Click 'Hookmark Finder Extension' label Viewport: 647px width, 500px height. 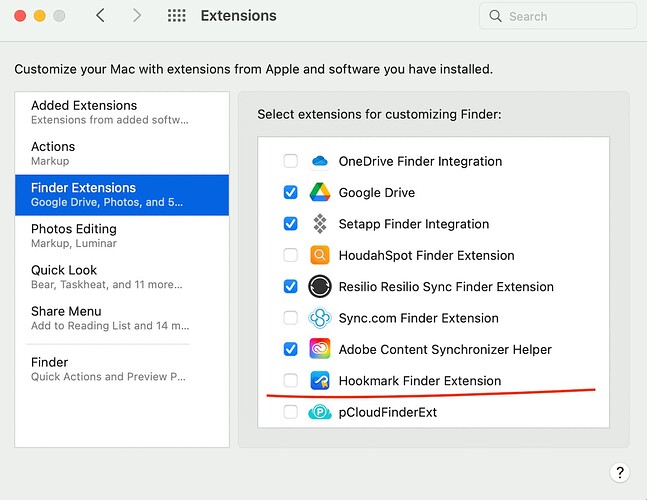pyautogui.click(x=420, y=381)
